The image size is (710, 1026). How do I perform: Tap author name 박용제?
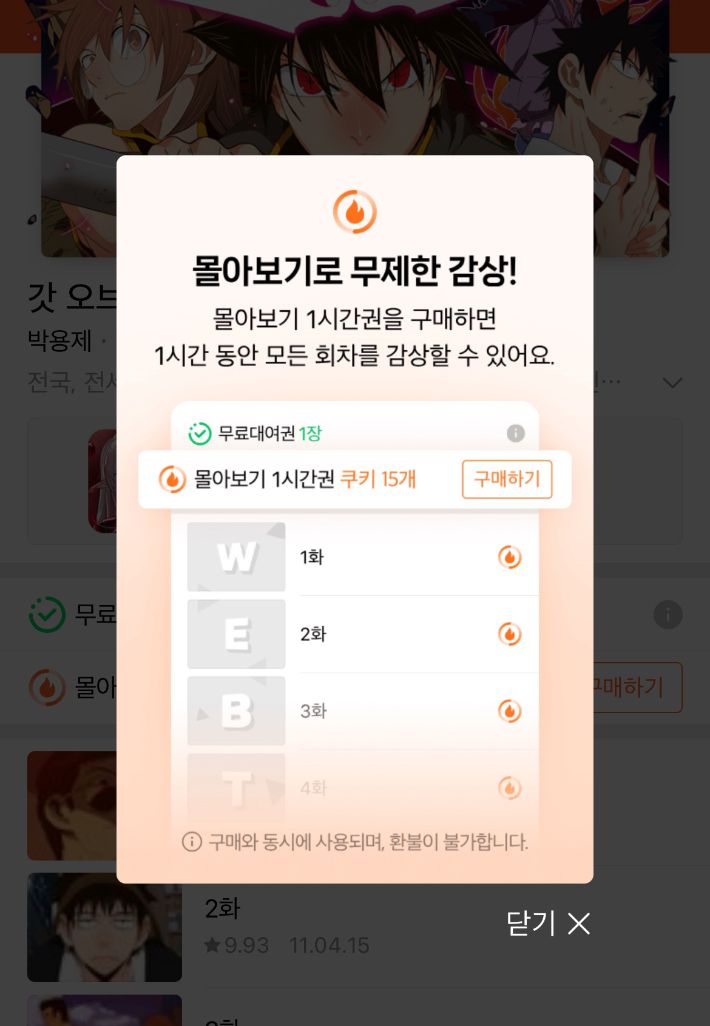pos(60,341)
